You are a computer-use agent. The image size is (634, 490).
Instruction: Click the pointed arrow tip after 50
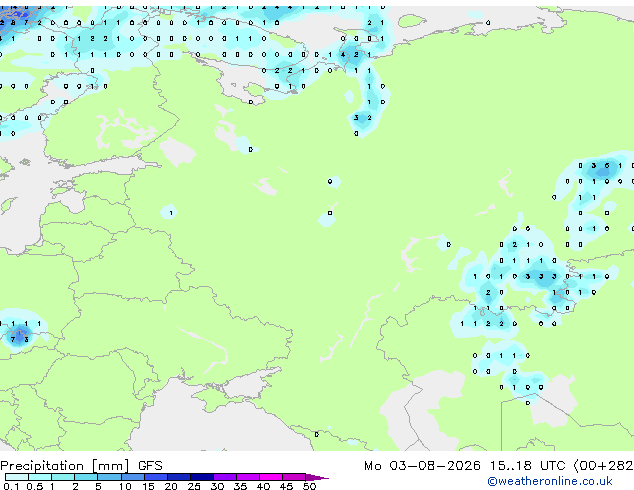point(317,477)
